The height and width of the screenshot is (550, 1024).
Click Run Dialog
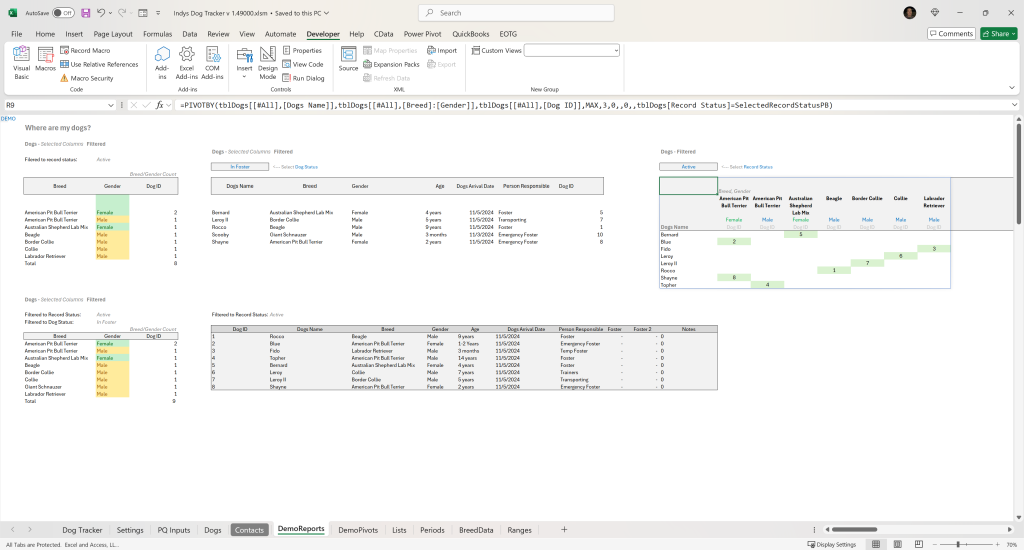(303, 78)
